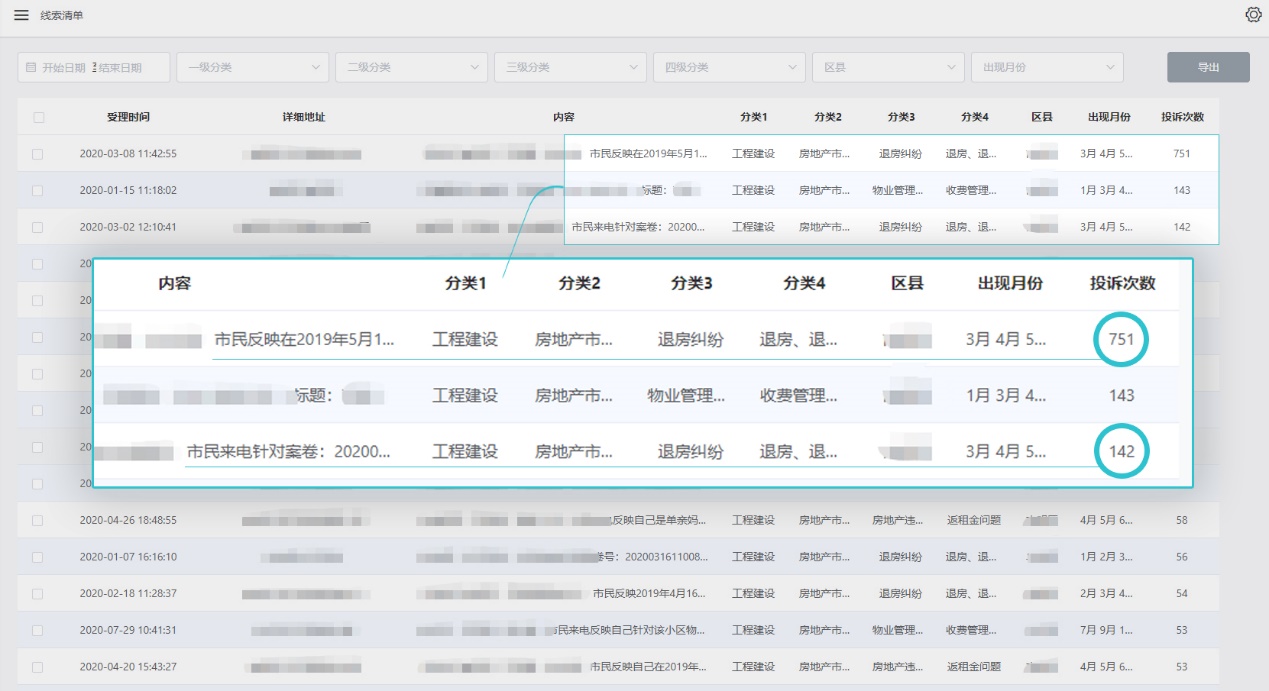1269x691 pixels.
Task: Choose a district from 区县 dropdown
Action: pyautogui.click(x=888, y=67)
